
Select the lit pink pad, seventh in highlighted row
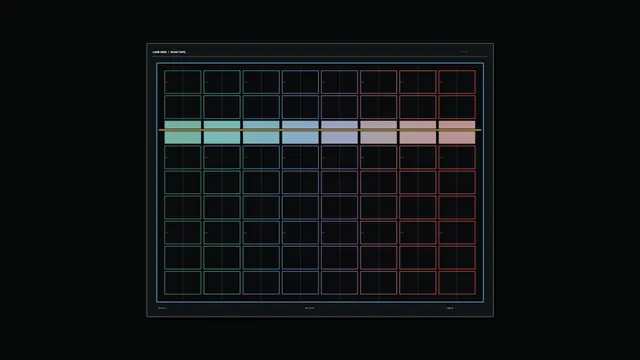[418, 132]
